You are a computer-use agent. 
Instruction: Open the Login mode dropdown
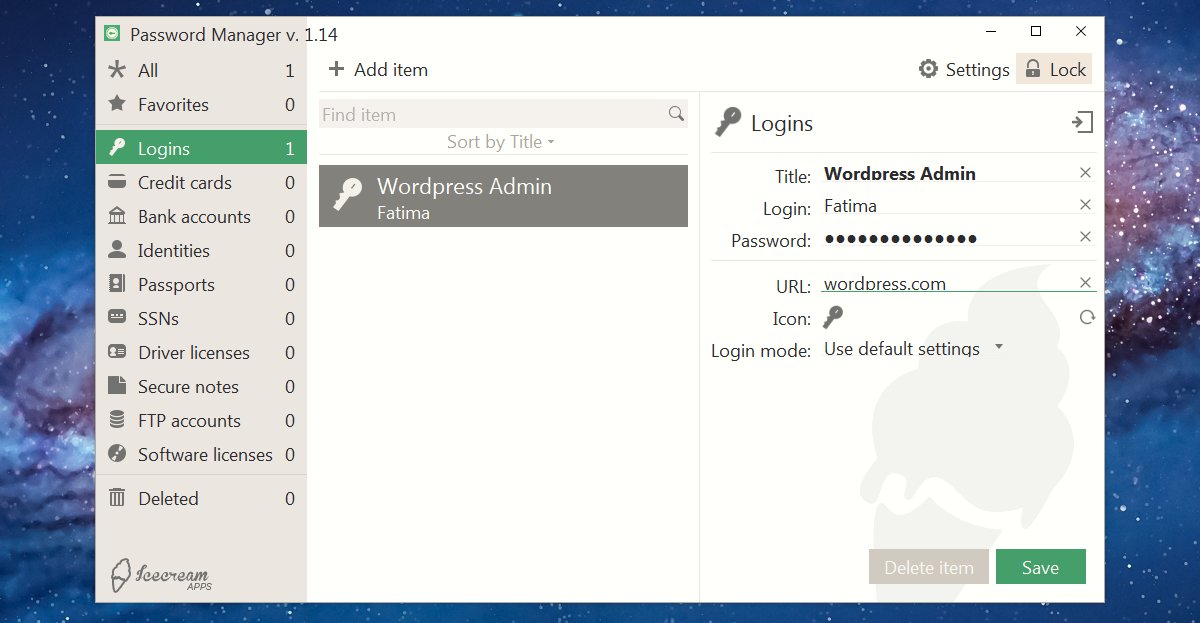point(913,349)
